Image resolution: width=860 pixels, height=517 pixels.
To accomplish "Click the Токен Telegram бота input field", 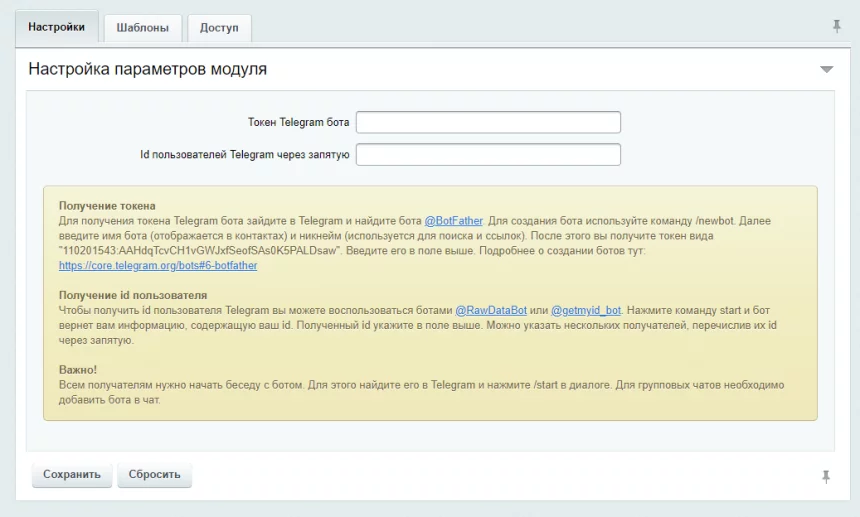I will (488, 122).
